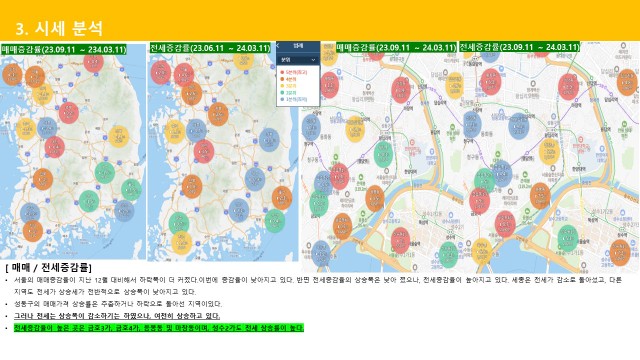Click the [ 매매 / 전세증감률] section heading

[x=49, y=267]
